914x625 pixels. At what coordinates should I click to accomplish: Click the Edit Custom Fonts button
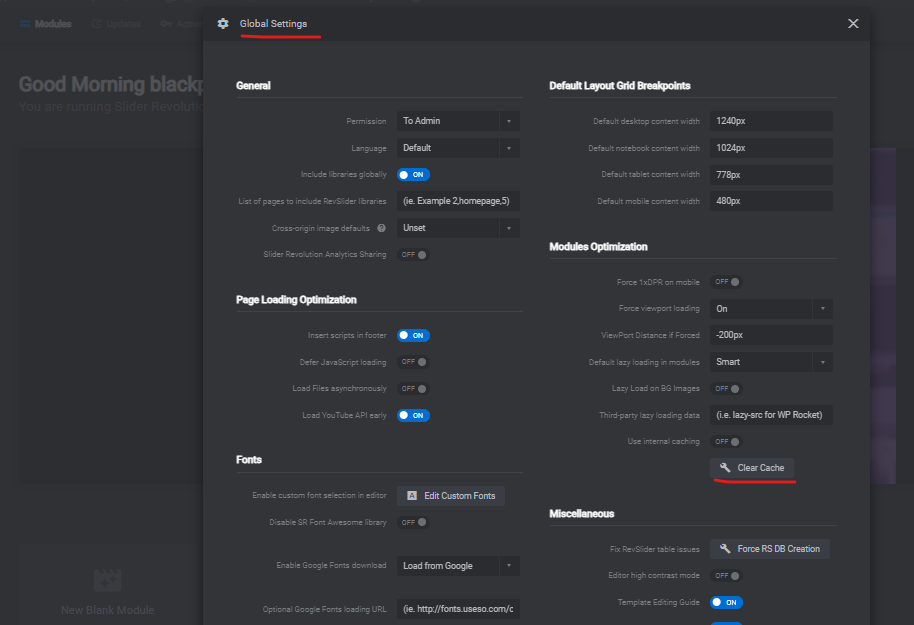[x=451, y=496]
